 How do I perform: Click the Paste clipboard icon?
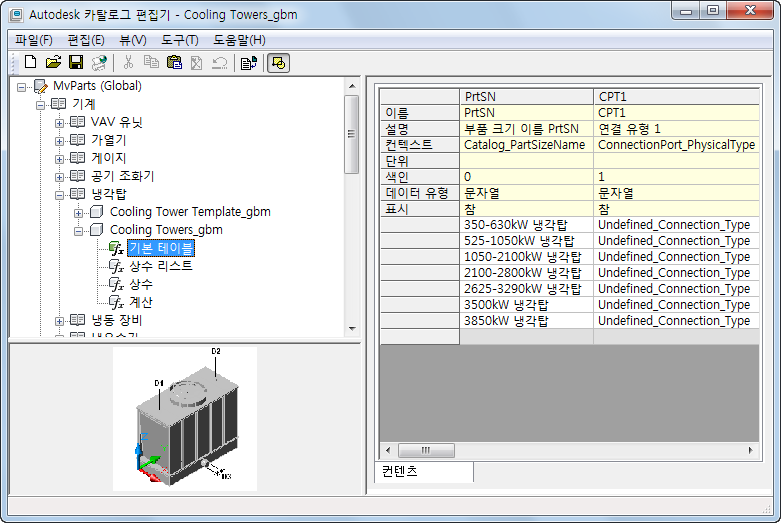tap(174, 62)
